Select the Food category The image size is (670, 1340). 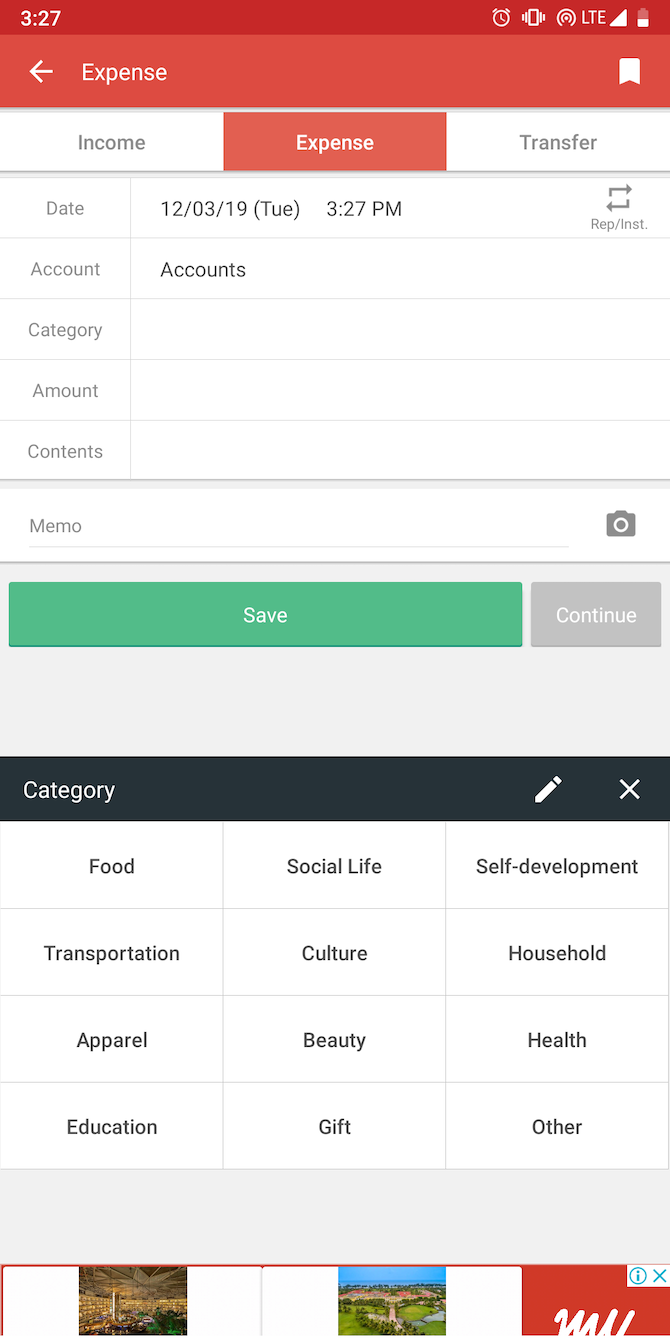pos(111,865)
